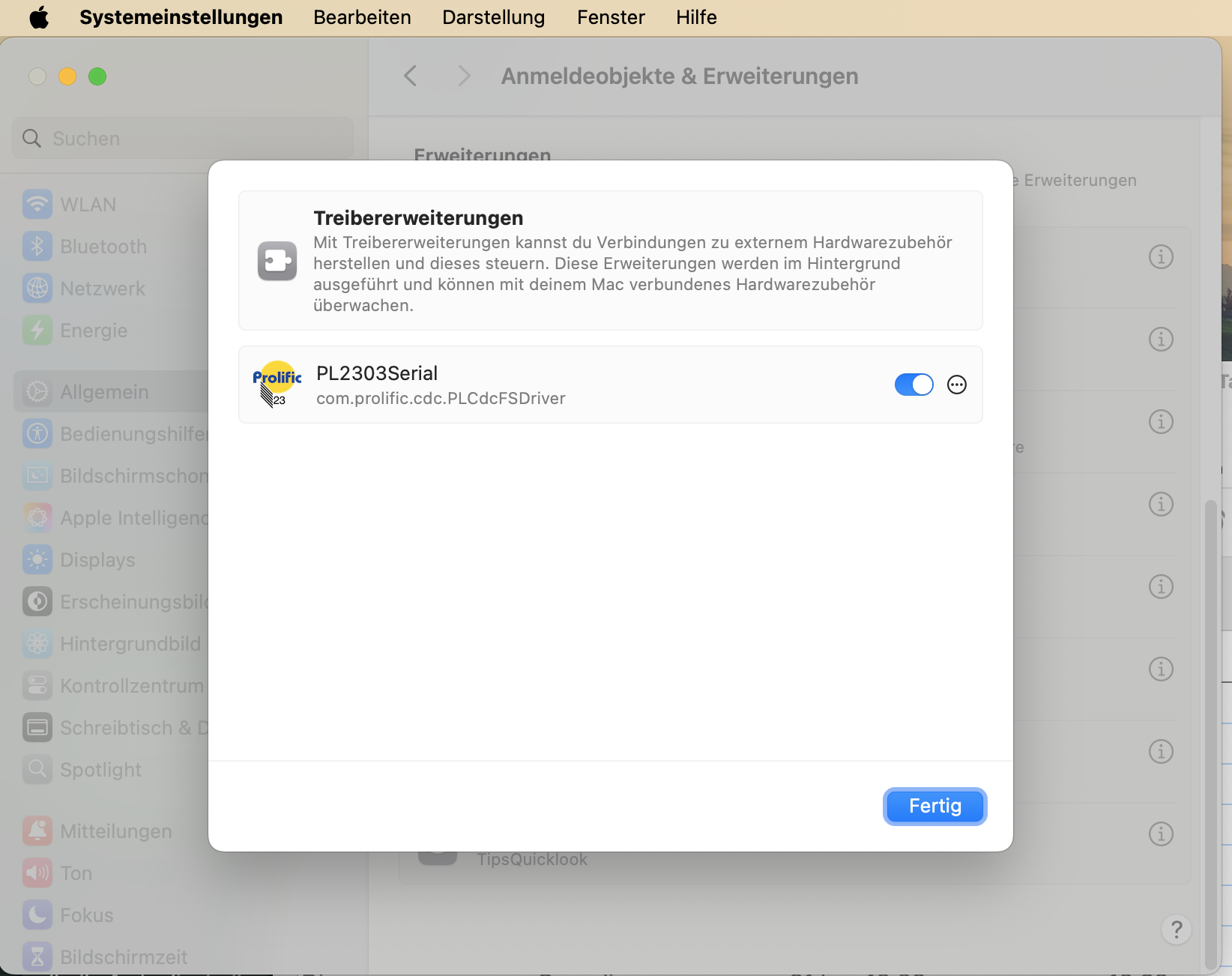Click the Treibererweiterungen heading text
The height and width of the screenshot is (976, 1232).
point(418,218)
